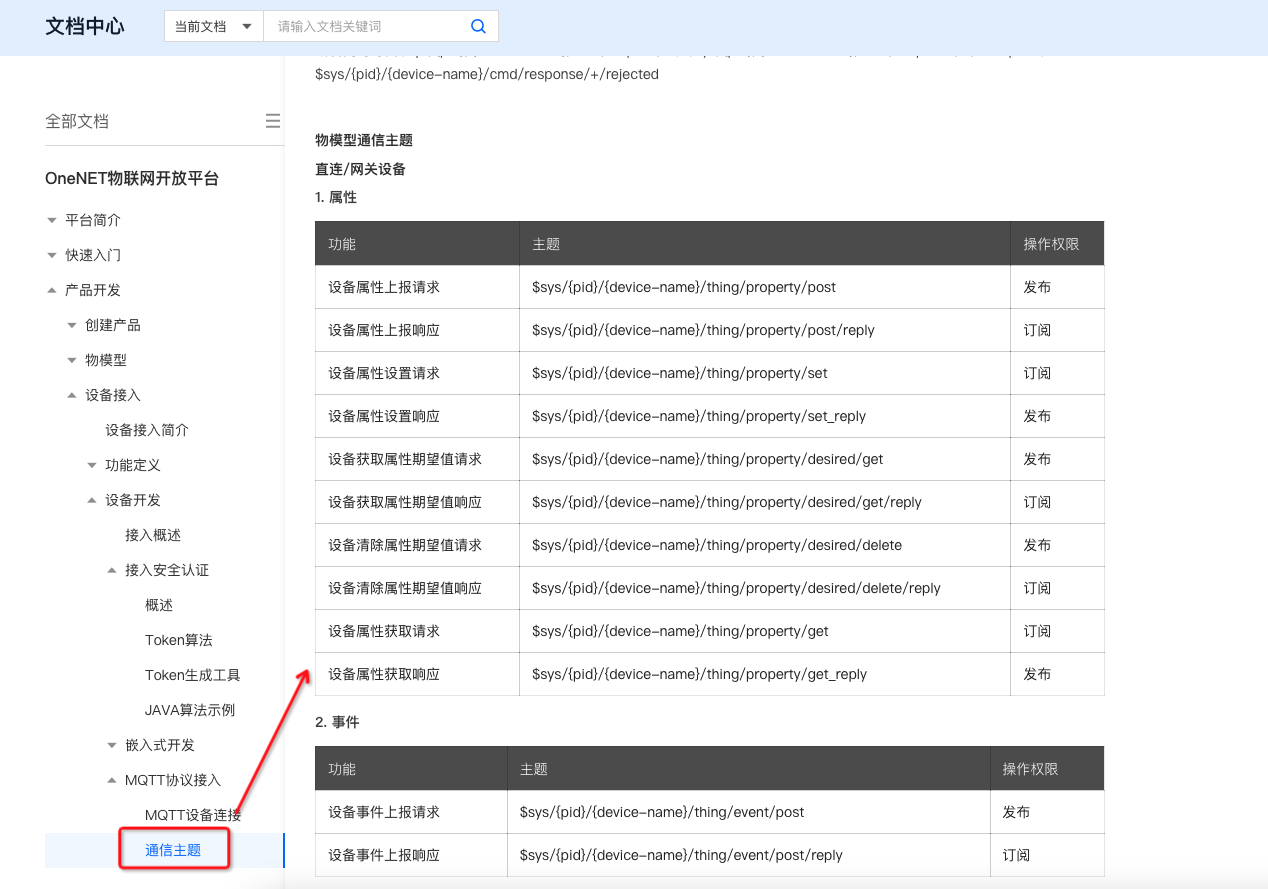1268x889 pixels.
Task: Open the 设备接入简介 page
Action: tap(147, 430)
